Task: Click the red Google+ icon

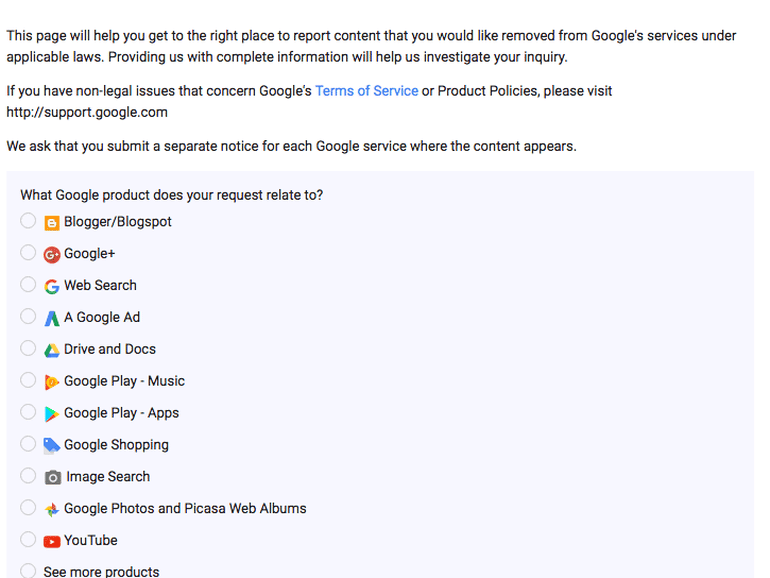Action: (x=52, y=254)
